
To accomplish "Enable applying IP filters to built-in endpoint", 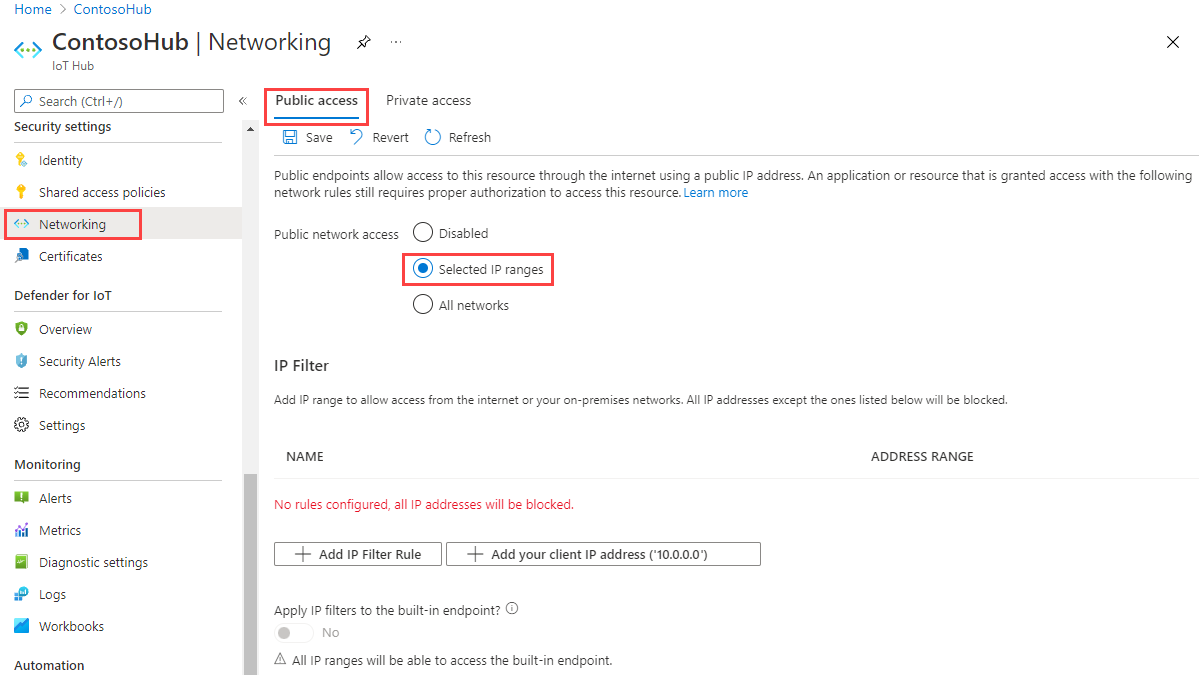I will 292,632.
